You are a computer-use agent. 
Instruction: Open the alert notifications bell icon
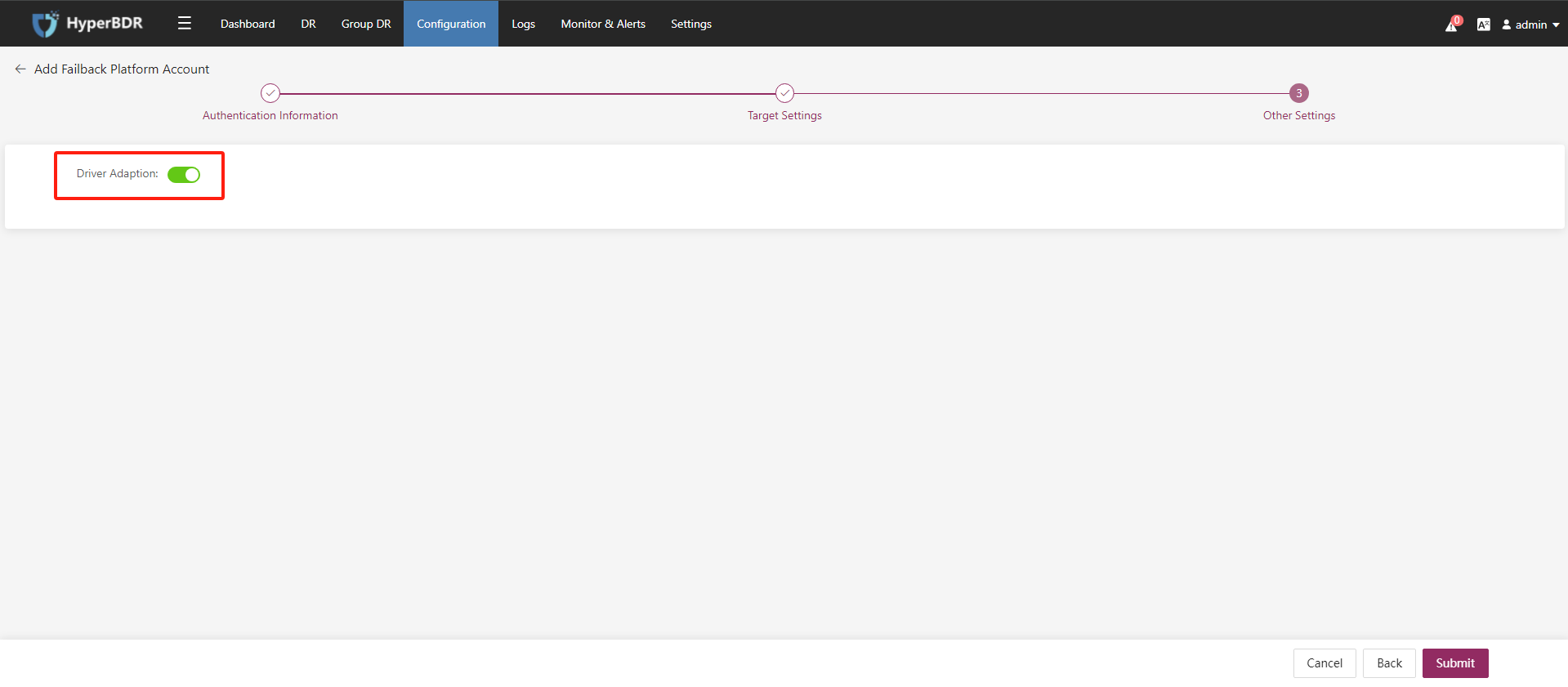pyautogui.click(x=1452, y=25)
